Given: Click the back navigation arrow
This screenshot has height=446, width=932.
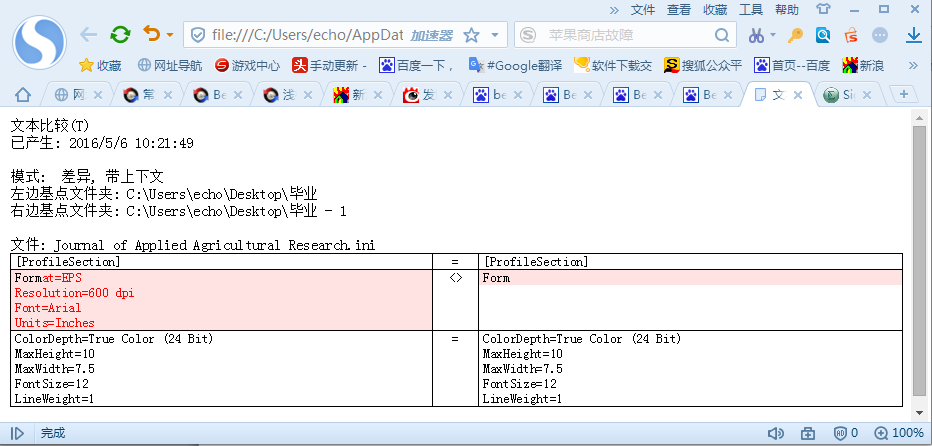Looking at the screenshot, I should [89, 35].
